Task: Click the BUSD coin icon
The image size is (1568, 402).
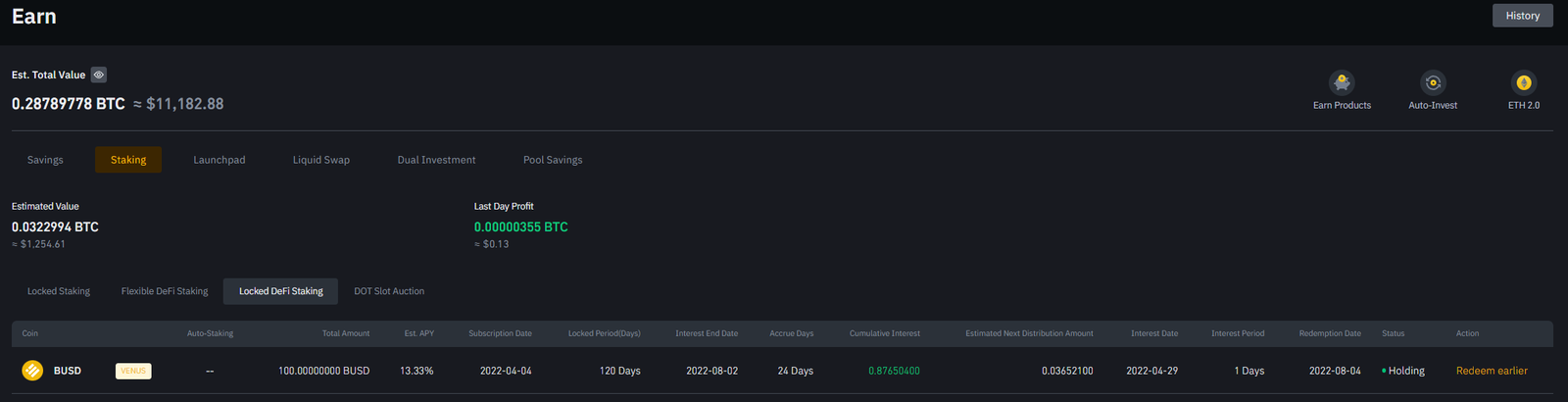Action: tap(32, 371)
